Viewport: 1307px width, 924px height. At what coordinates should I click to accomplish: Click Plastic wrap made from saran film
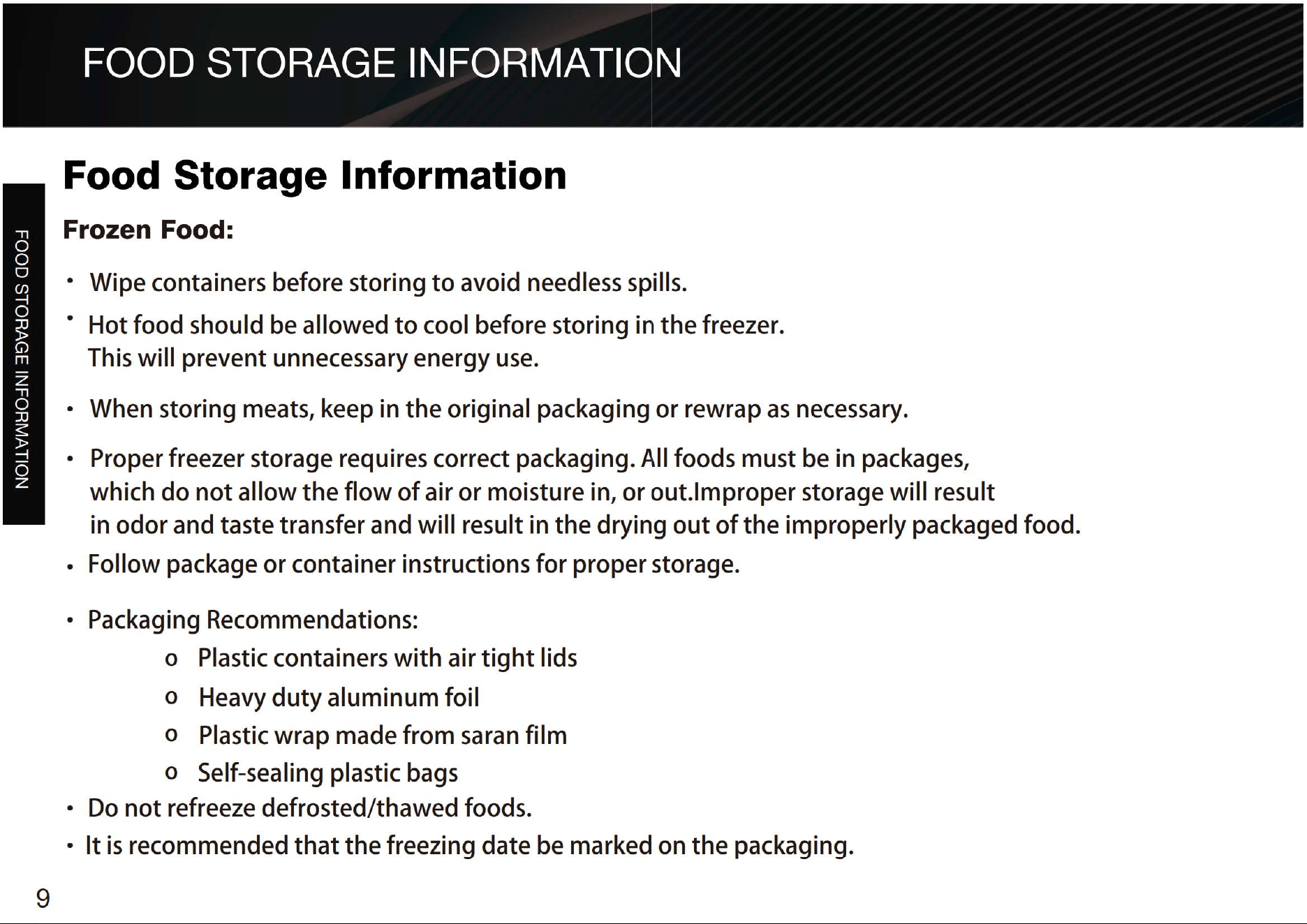383,736
